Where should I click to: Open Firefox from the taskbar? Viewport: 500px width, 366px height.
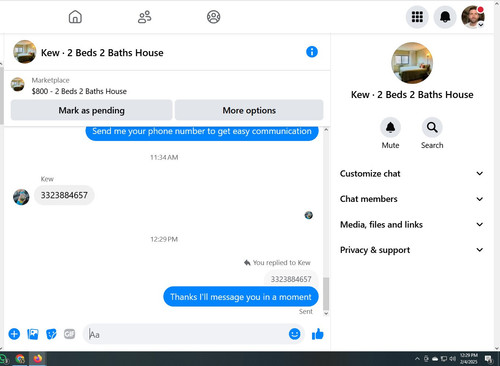click(38, 359)
